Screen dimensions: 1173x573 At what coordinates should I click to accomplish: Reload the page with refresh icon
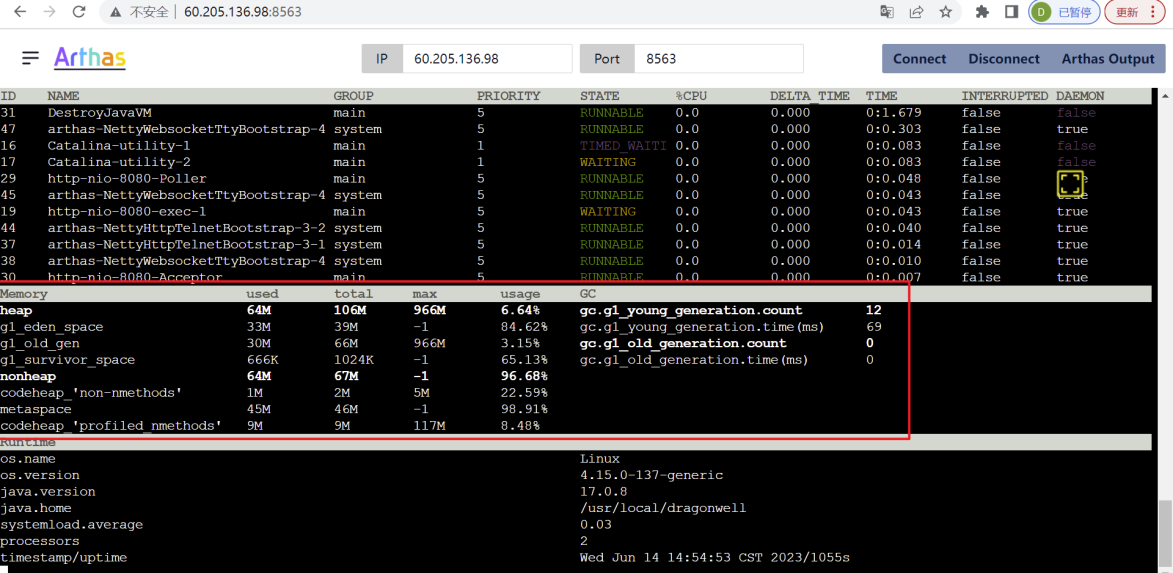point(79,12)
